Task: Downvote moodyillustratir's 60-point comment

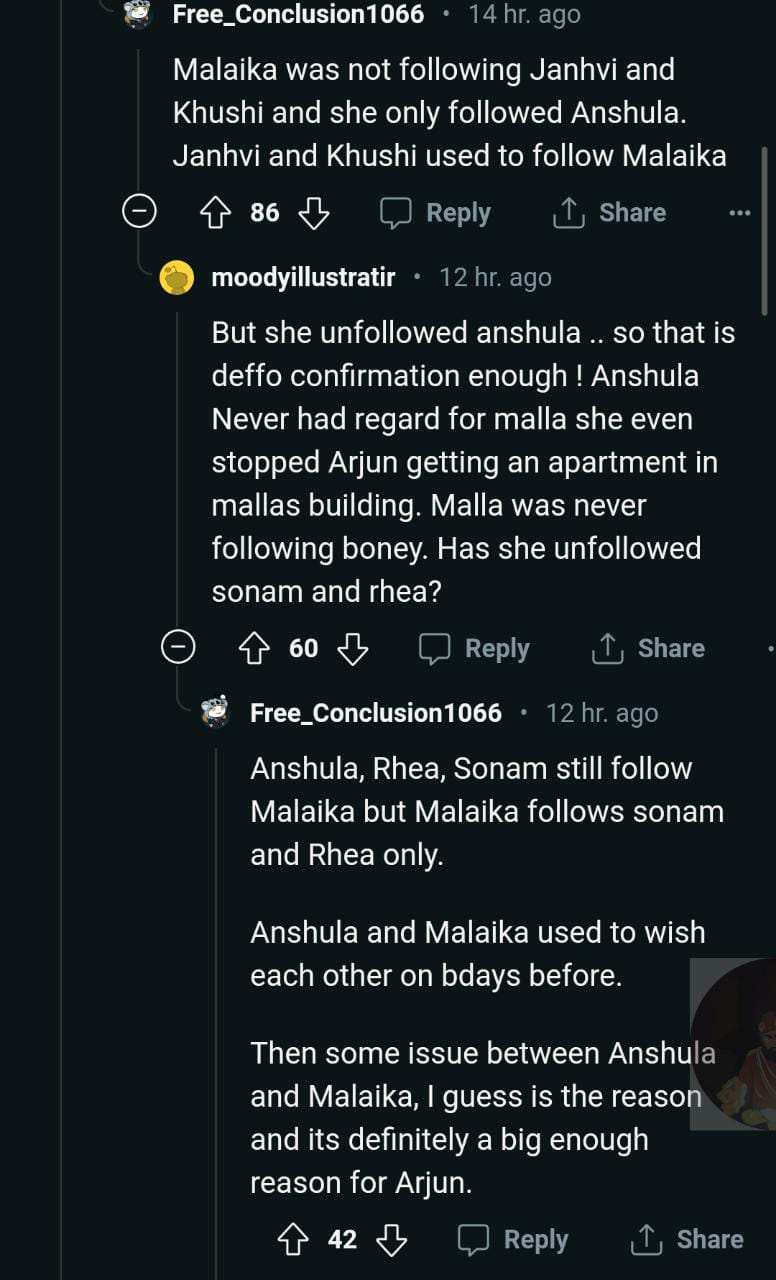Action: point(353,648)
